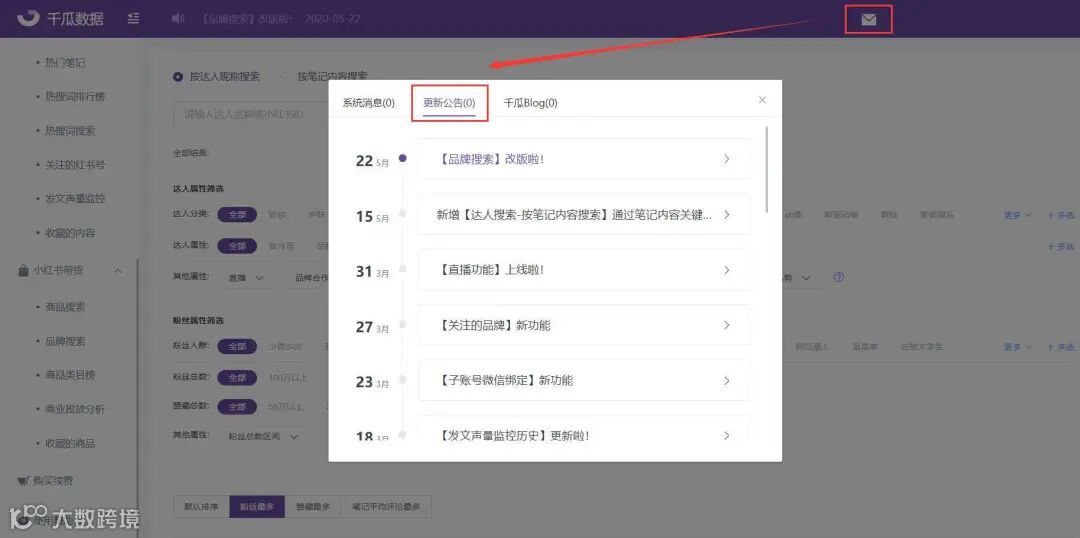Click the cart icon beside 购买续费
Viewport: 1080px width, 538px height.
pos(23,480)
